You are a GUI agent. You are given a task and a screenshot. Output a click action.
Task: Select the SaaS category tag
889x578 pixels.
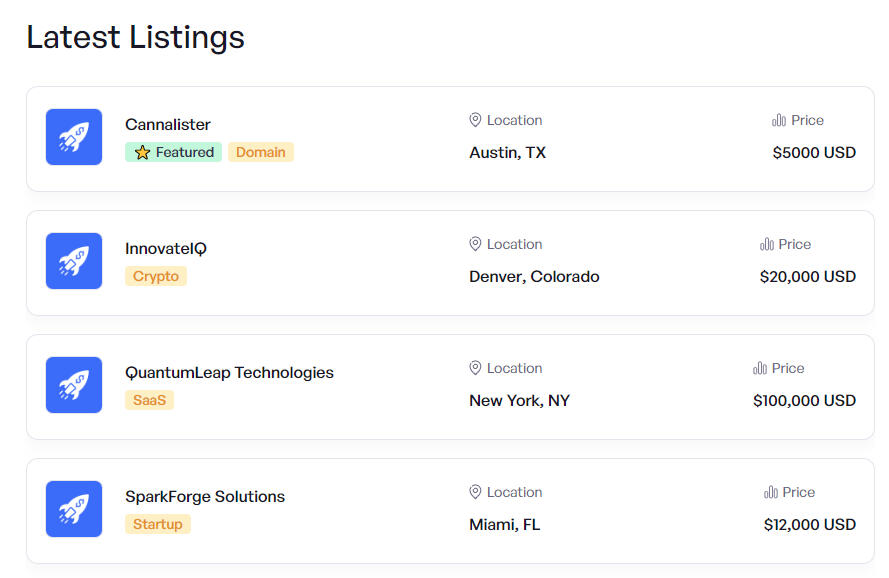point(150,401)
